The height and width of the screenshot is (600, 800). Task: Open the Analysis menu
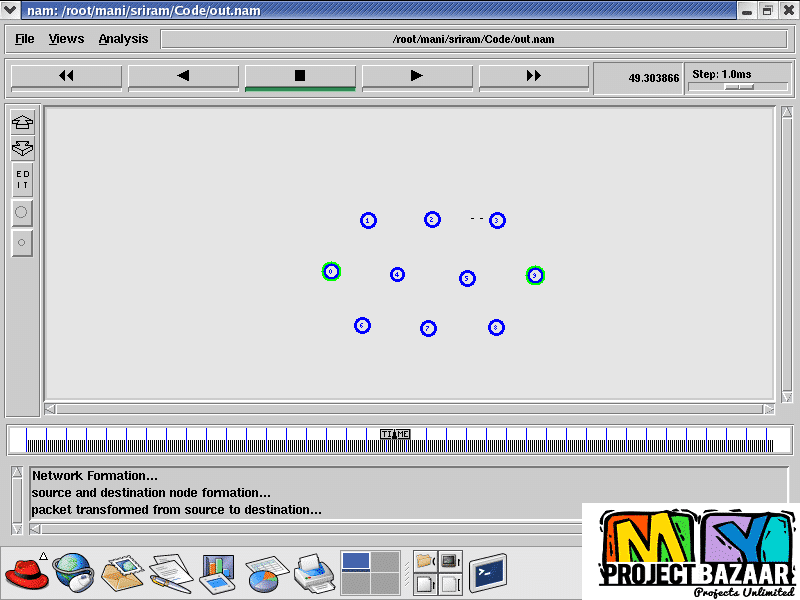123,39
